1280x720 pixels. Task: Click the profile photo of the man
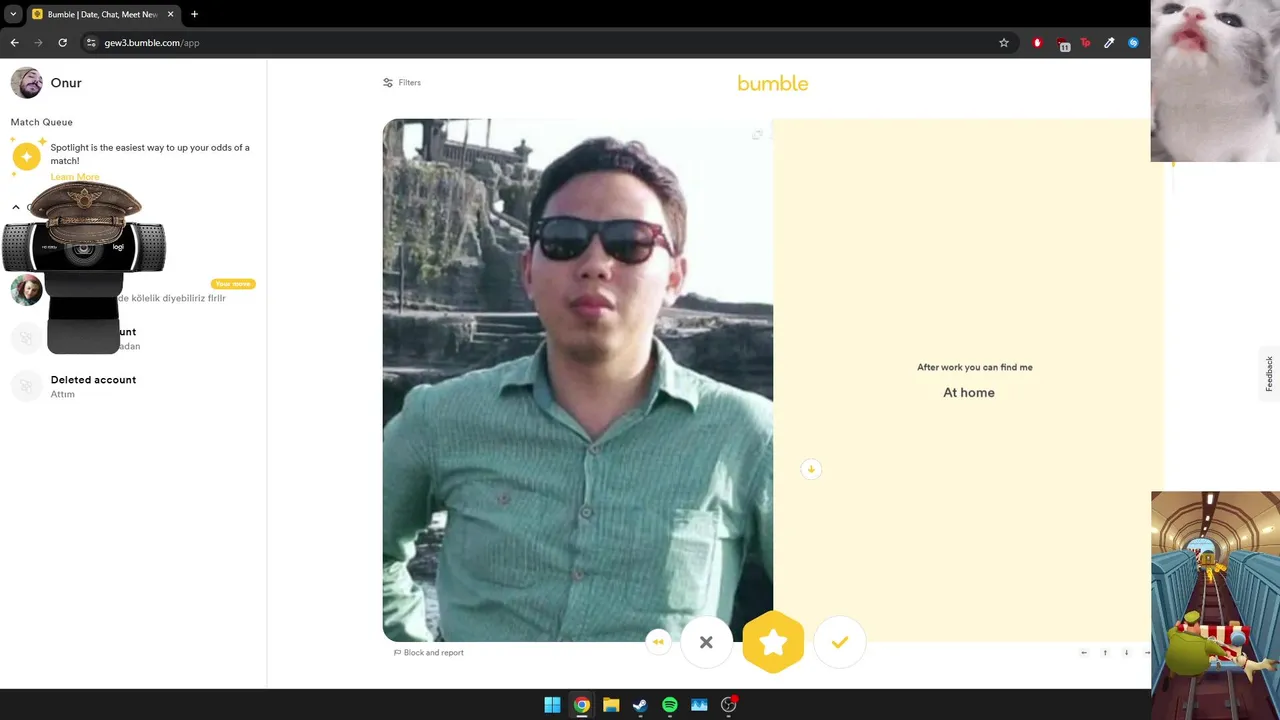pyautogui.click(x=578, y=380)
